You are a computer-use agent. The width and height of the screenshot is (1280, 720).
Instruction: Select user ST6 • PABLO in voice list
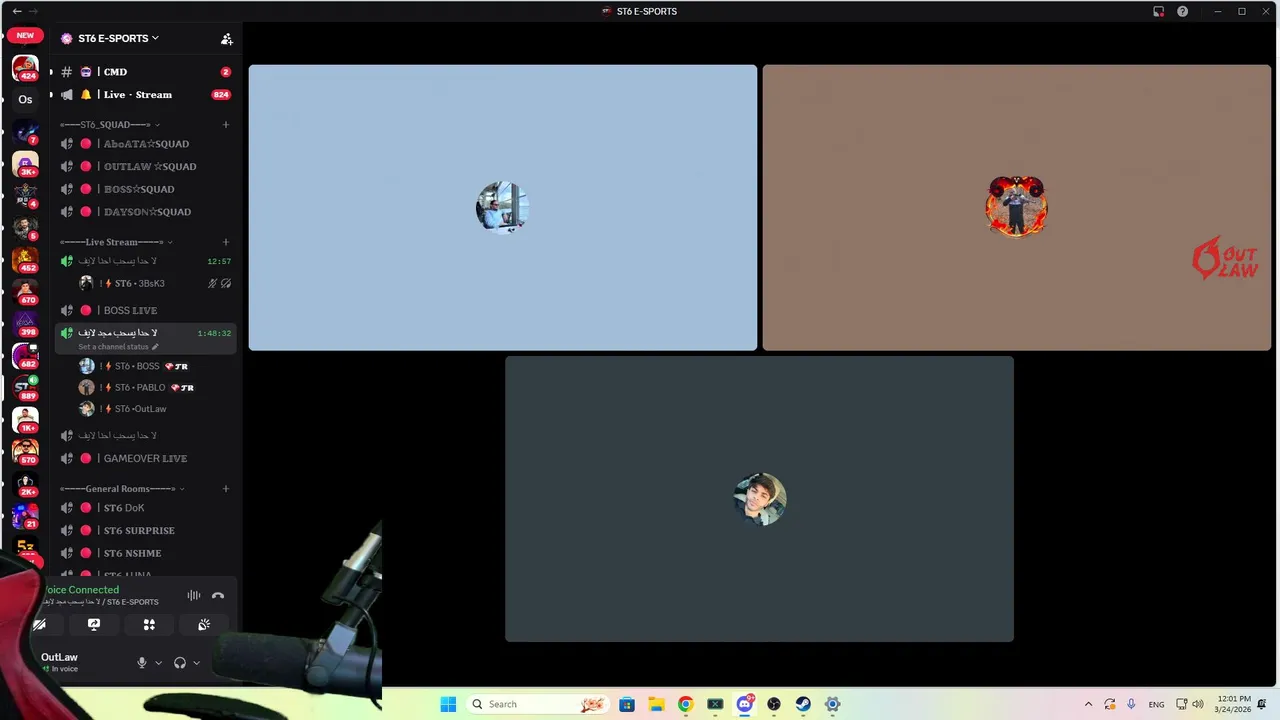point(155,388)
